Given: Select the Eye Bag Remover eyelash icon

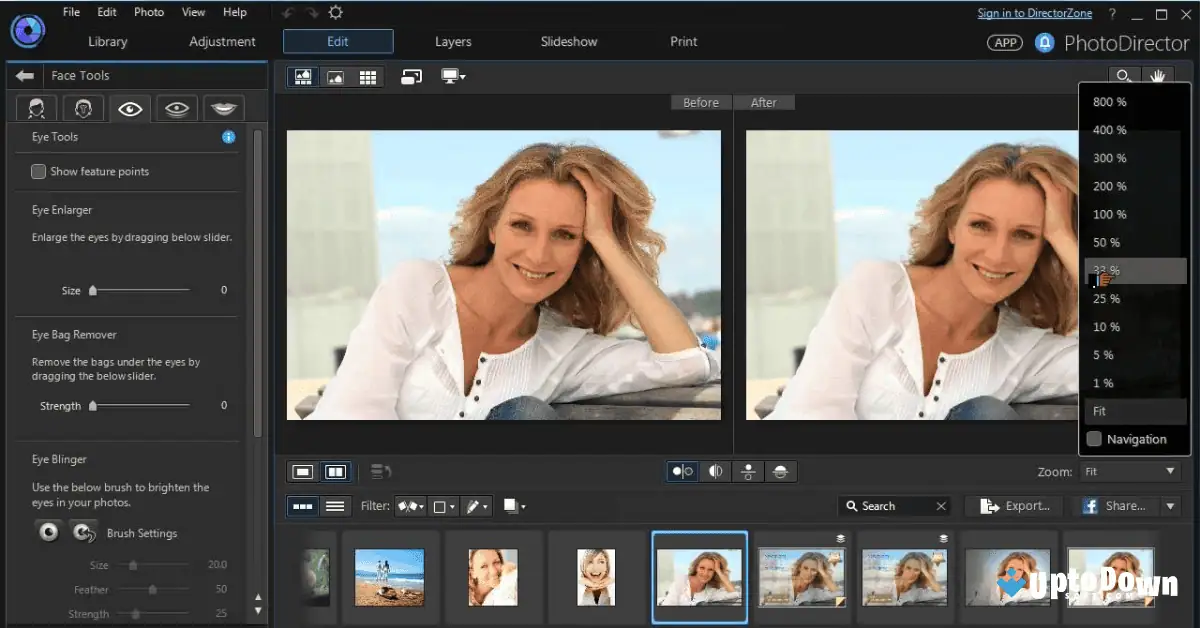Looking at the screenshot, I should (x=176, y=108).
